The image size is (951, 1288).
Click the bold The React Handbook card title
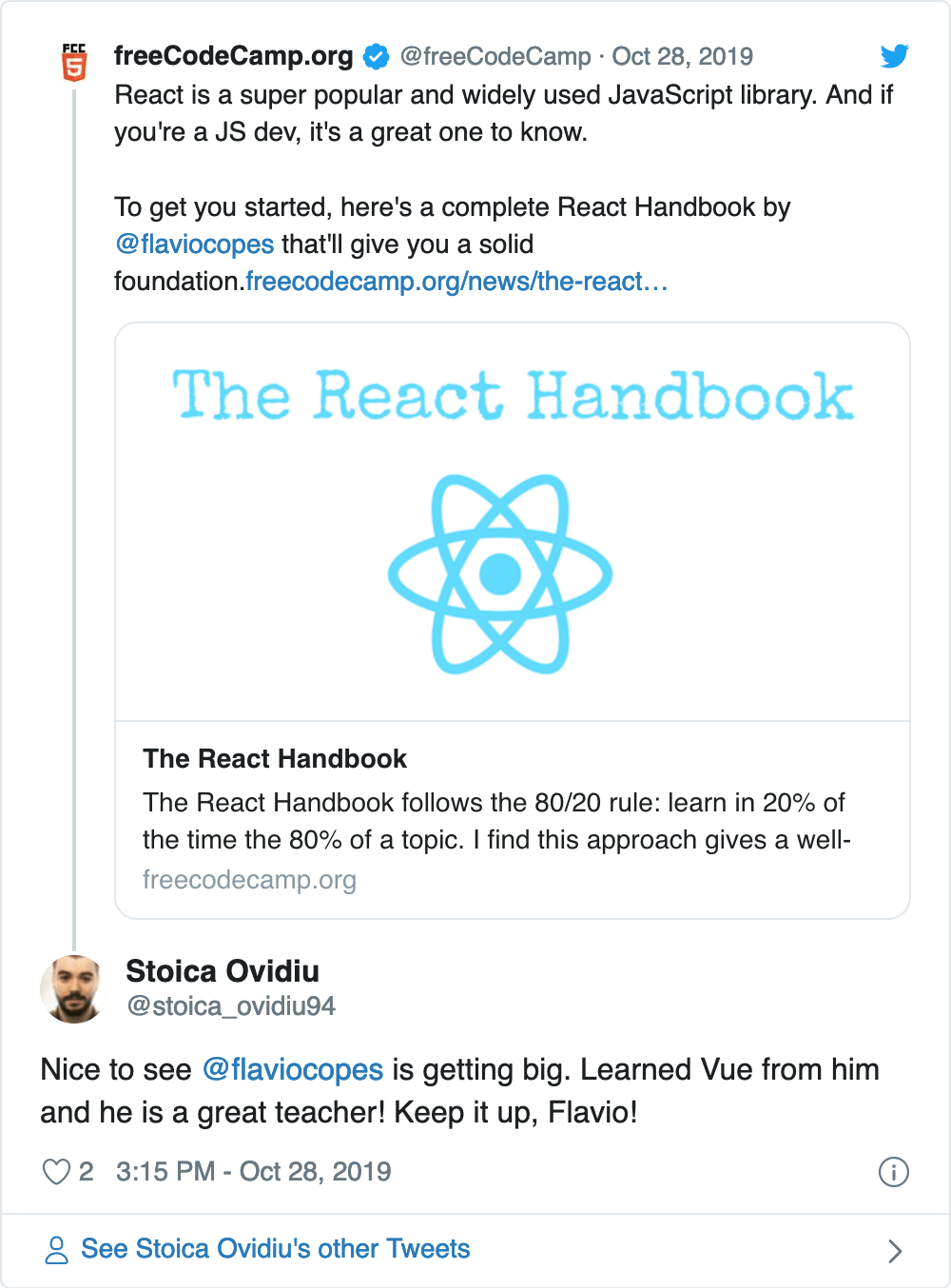(275, 759)
